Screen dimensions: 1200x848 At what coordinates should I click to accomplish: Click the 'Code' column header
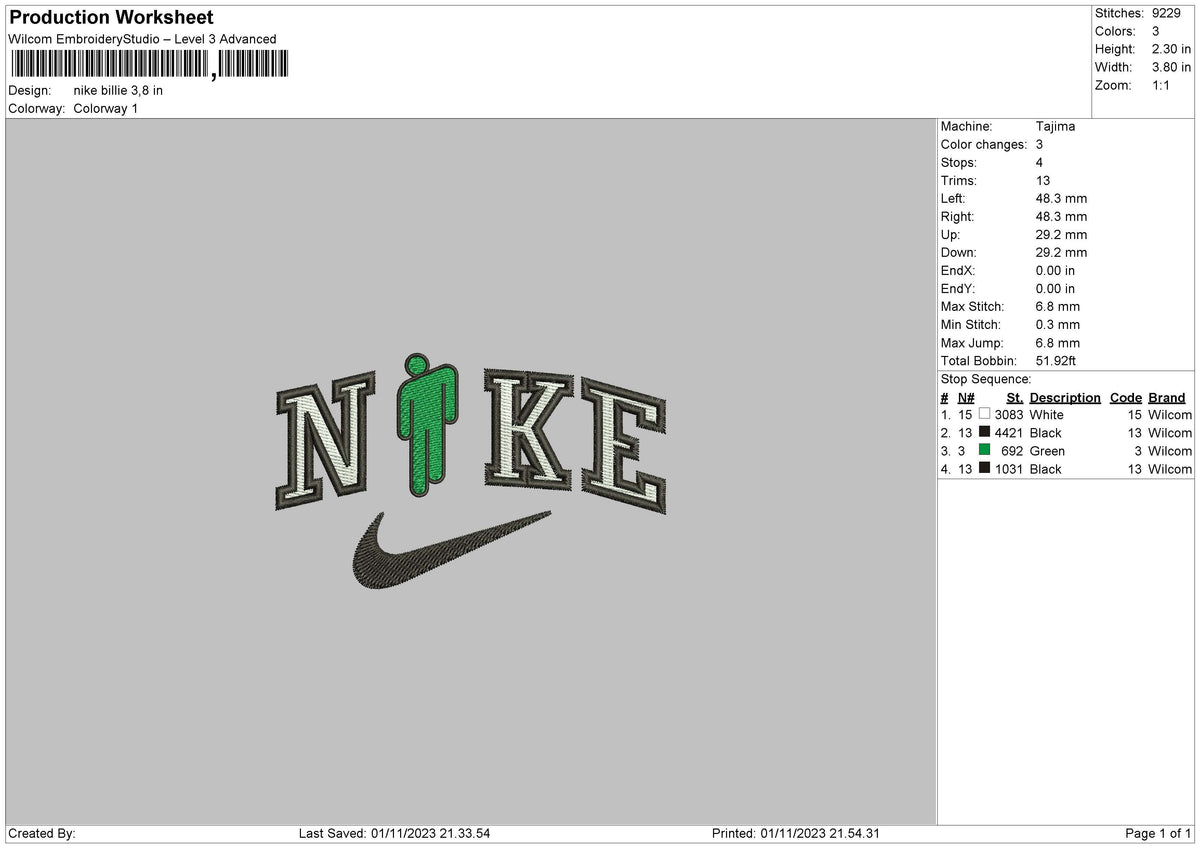click(x=1126, y=397)
